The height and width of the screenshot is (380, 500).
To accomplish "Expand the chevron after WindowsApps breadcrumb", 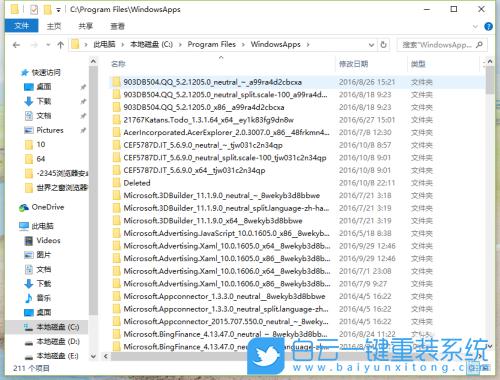I will point(308,45).
